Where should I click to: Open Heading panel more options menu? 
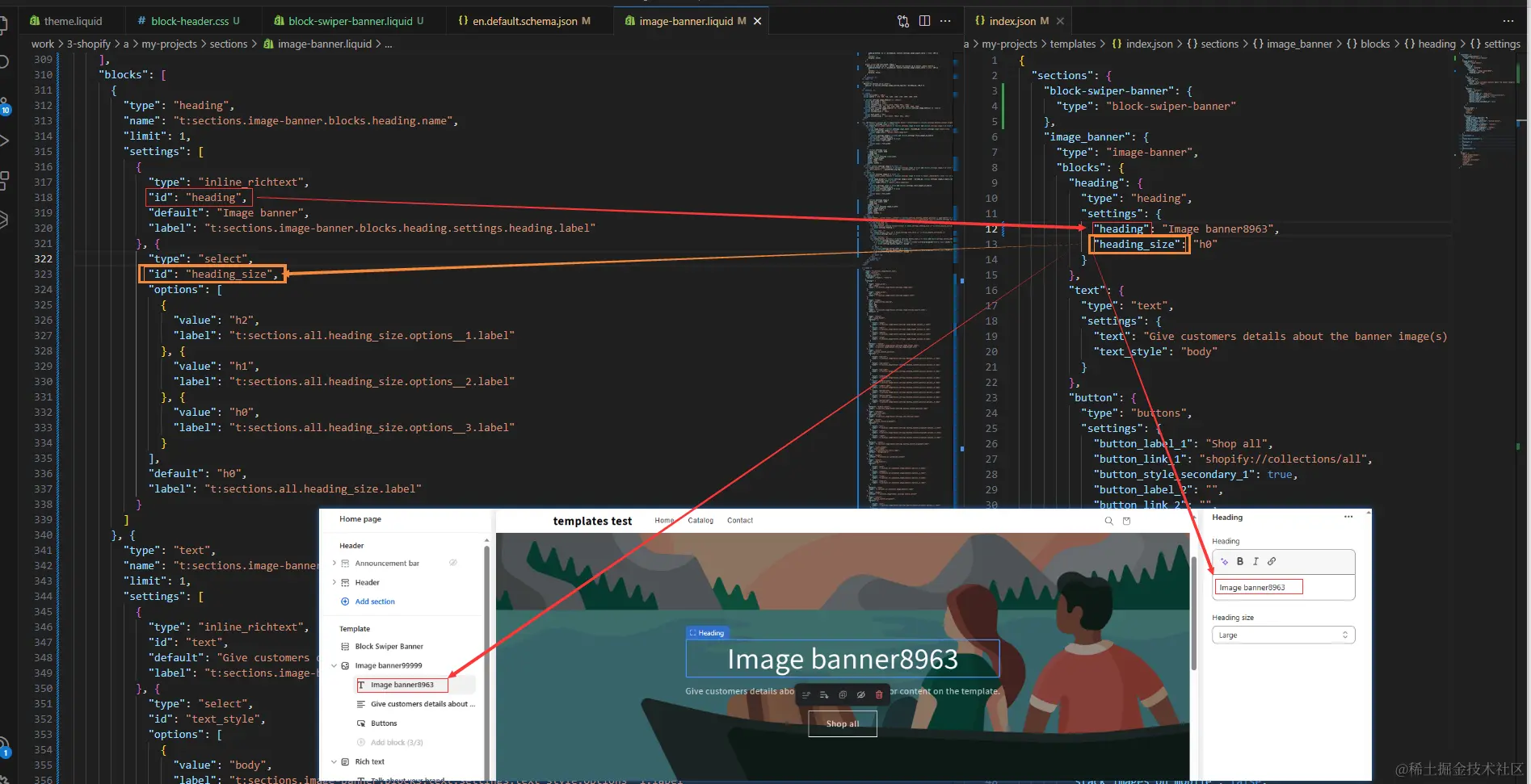1348,518
